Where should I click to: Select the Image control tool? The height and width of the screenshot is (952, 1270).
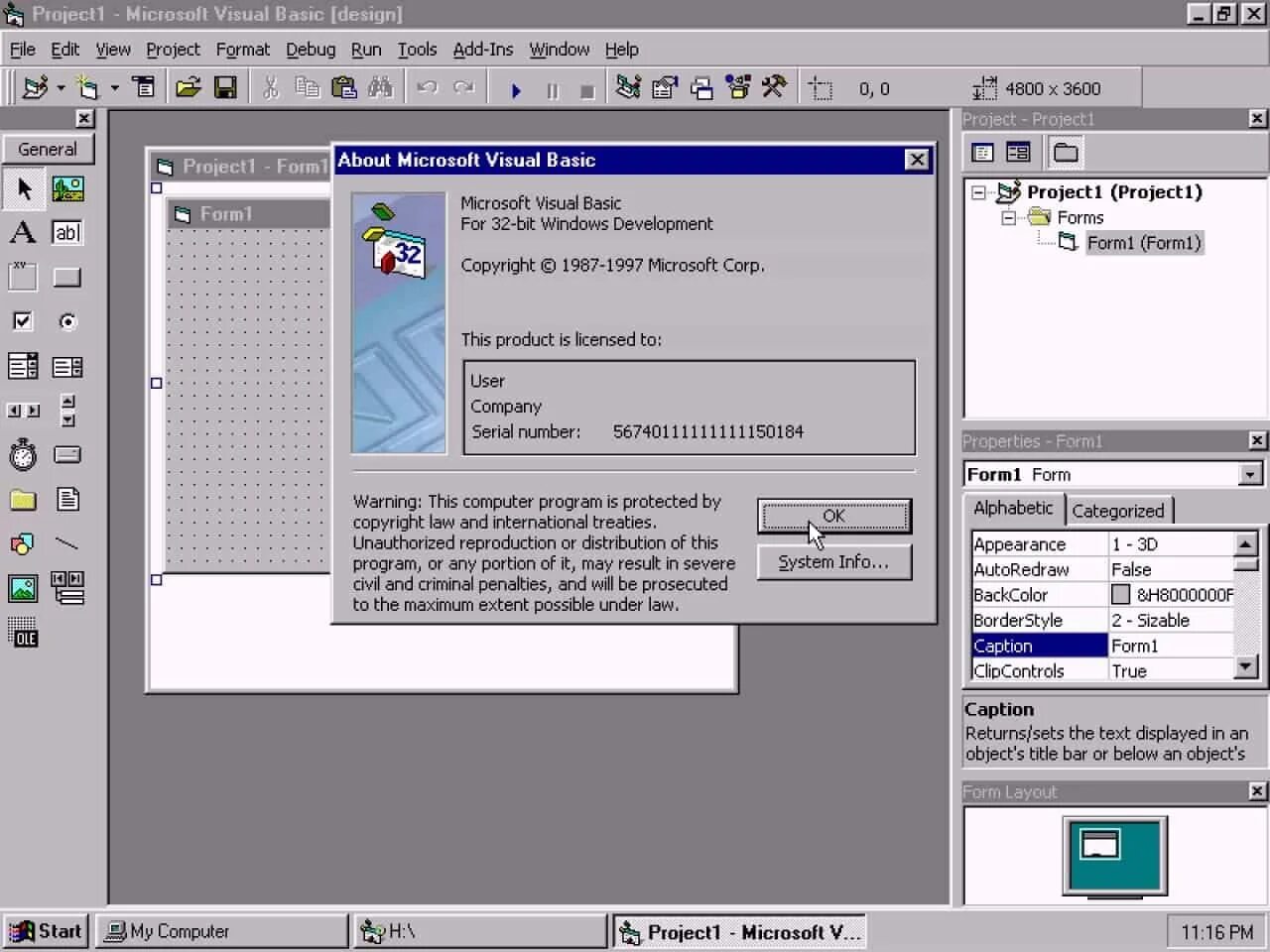pyautogui.click(x=24, y=588)
